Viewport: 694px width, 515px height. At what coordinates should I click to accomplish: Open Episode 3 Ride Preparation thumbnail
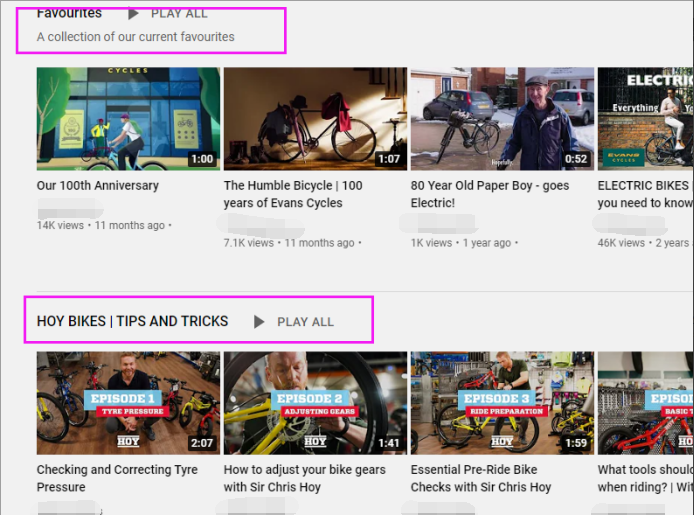(x=502, y=403)
